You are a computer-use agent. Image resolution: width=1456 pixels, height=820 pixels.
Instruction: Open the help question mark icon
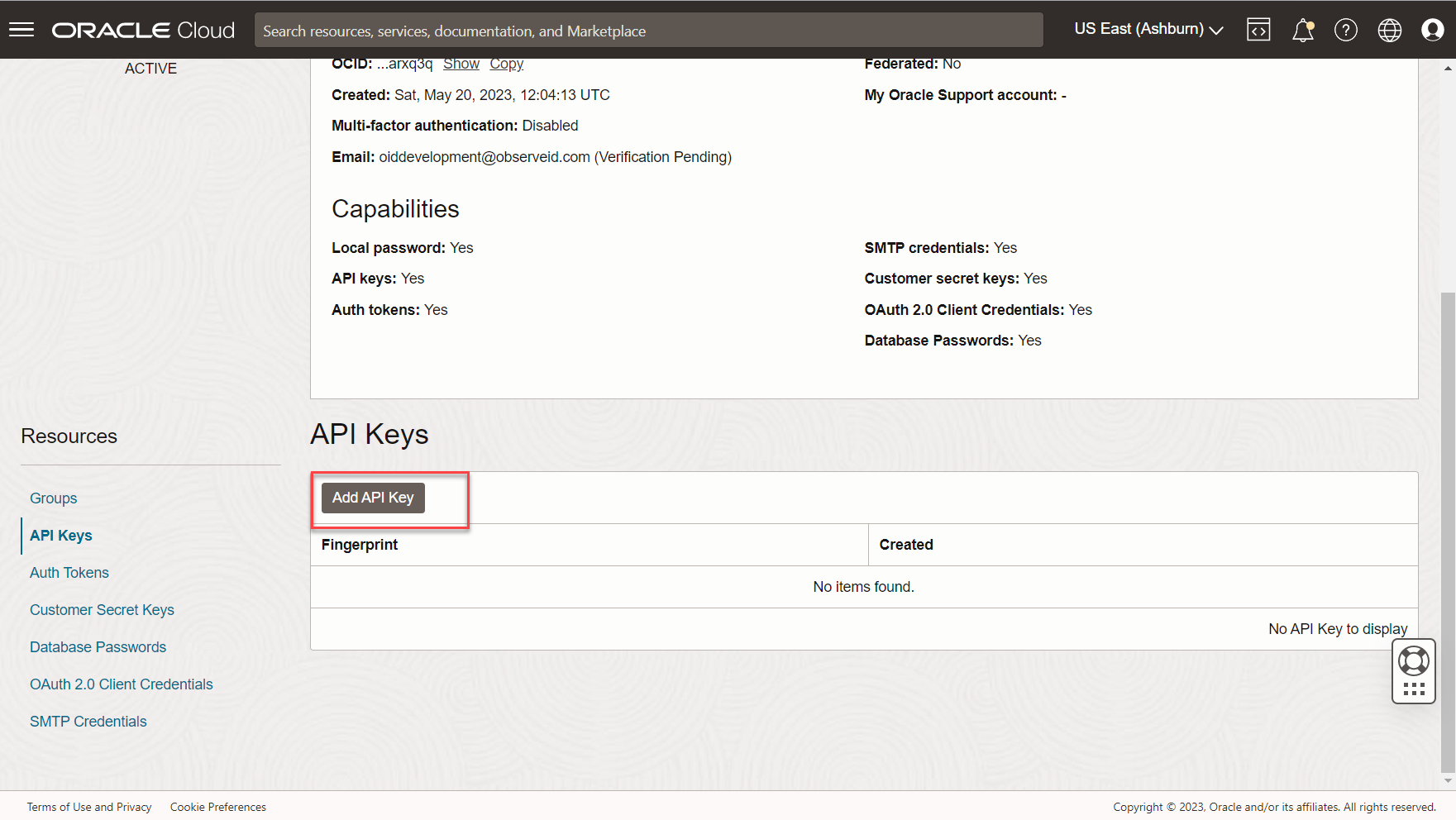point(1345,30)
